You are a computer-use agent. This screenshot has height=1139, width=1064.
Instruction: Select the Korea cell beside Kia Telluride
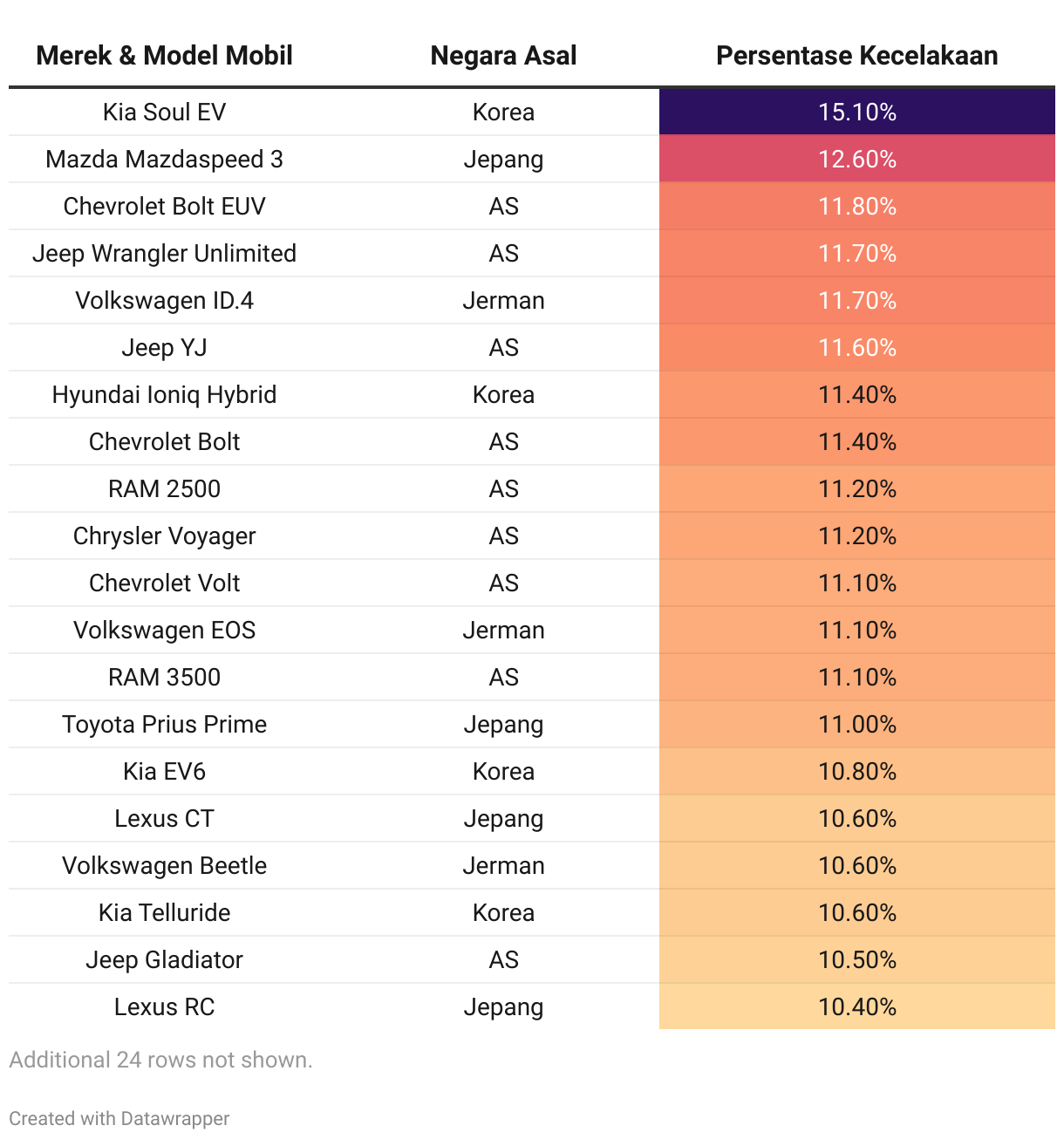tap(503, 913)
